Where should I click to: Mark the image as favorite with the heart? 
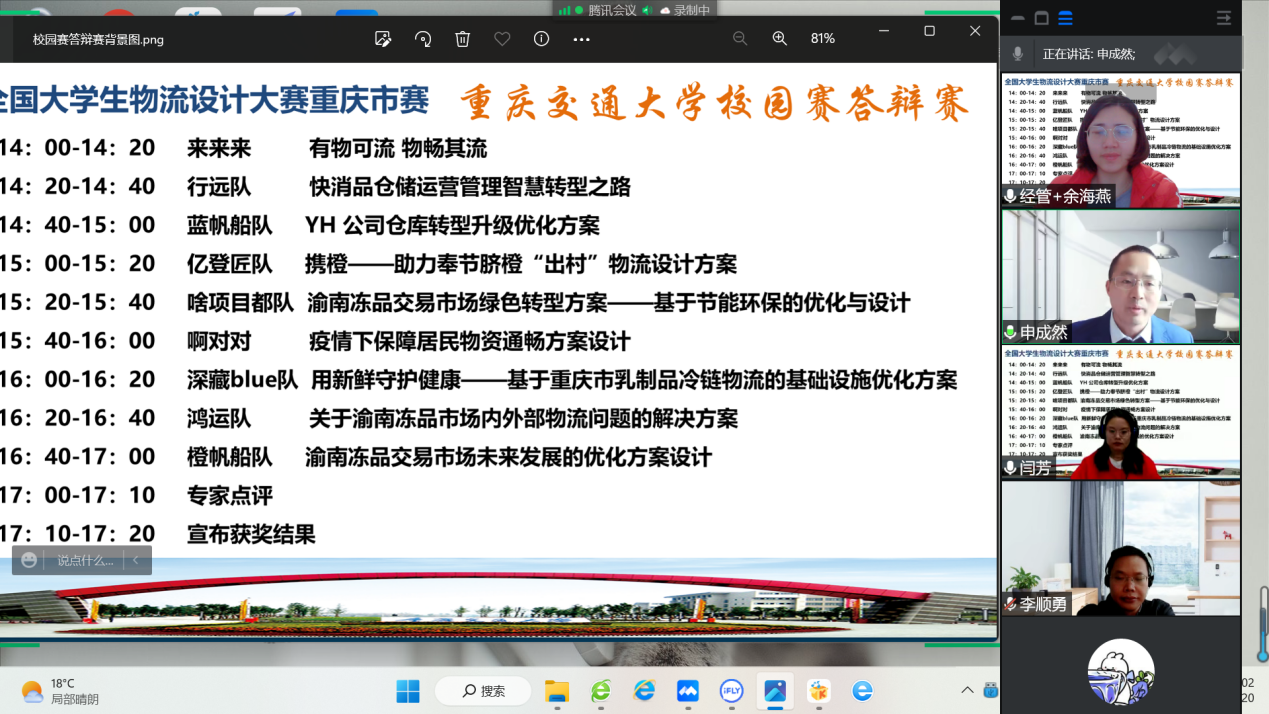(502, 39)
